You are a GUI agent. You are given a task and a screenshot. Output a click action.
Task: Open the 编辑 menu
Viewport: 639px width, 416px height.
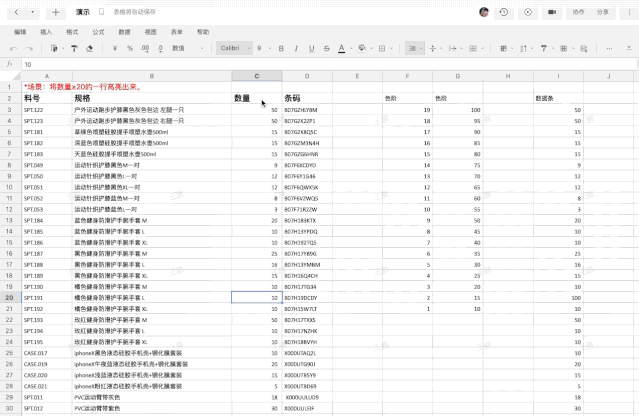pyautogui.click(x=20, y=32)
